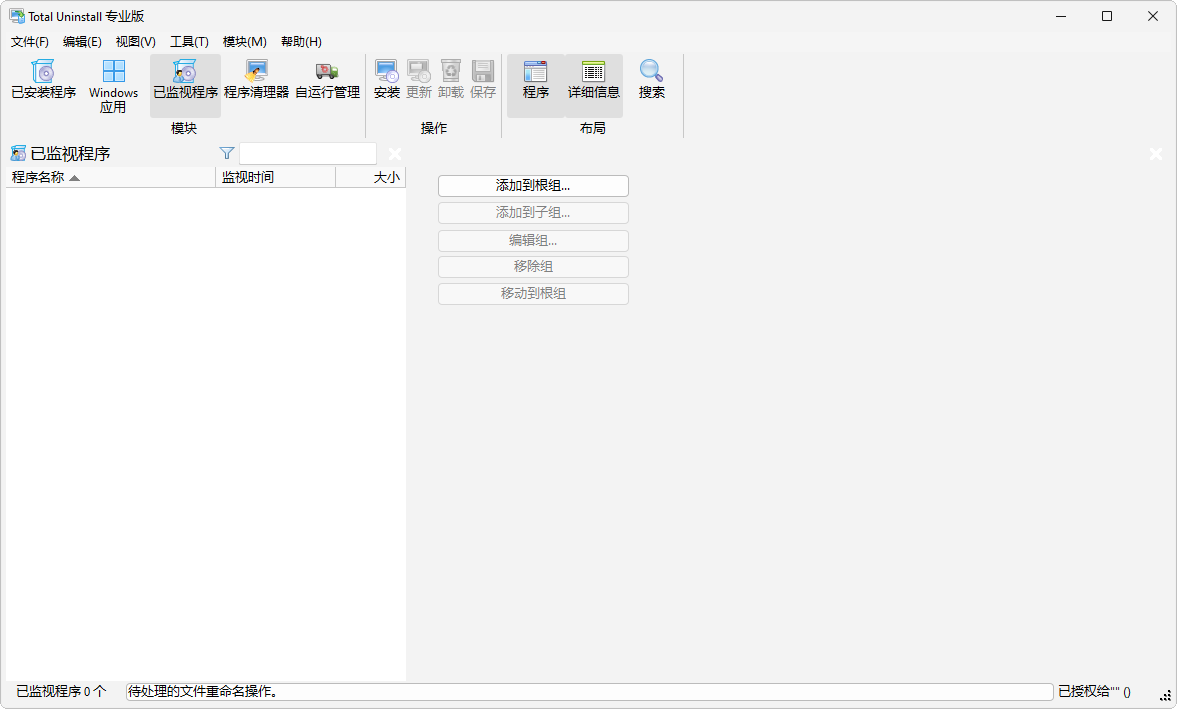Image resolution: width=1177 pixels, height=709 pixels.
Task: Click the 添加到根组 button
Action: click(533, 185)
